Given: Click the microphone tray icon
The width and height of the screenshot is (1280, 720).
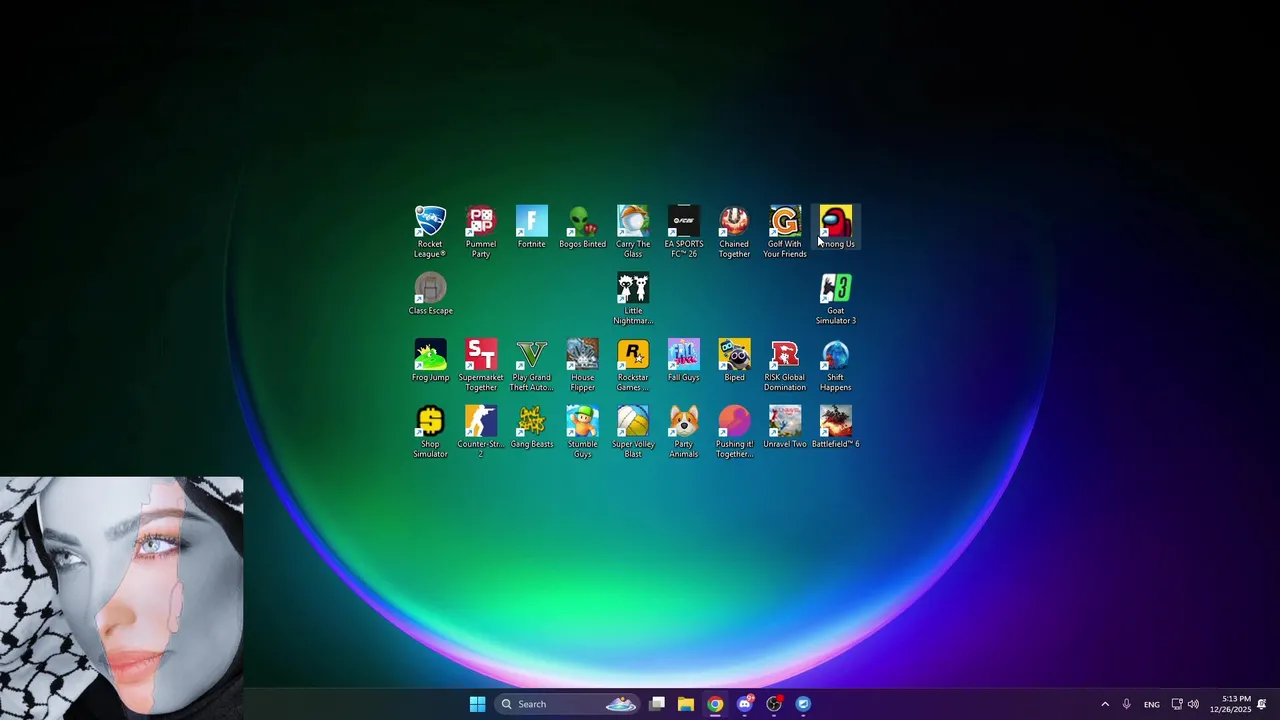Looking at the screenshot, I should pos(1127,704).
